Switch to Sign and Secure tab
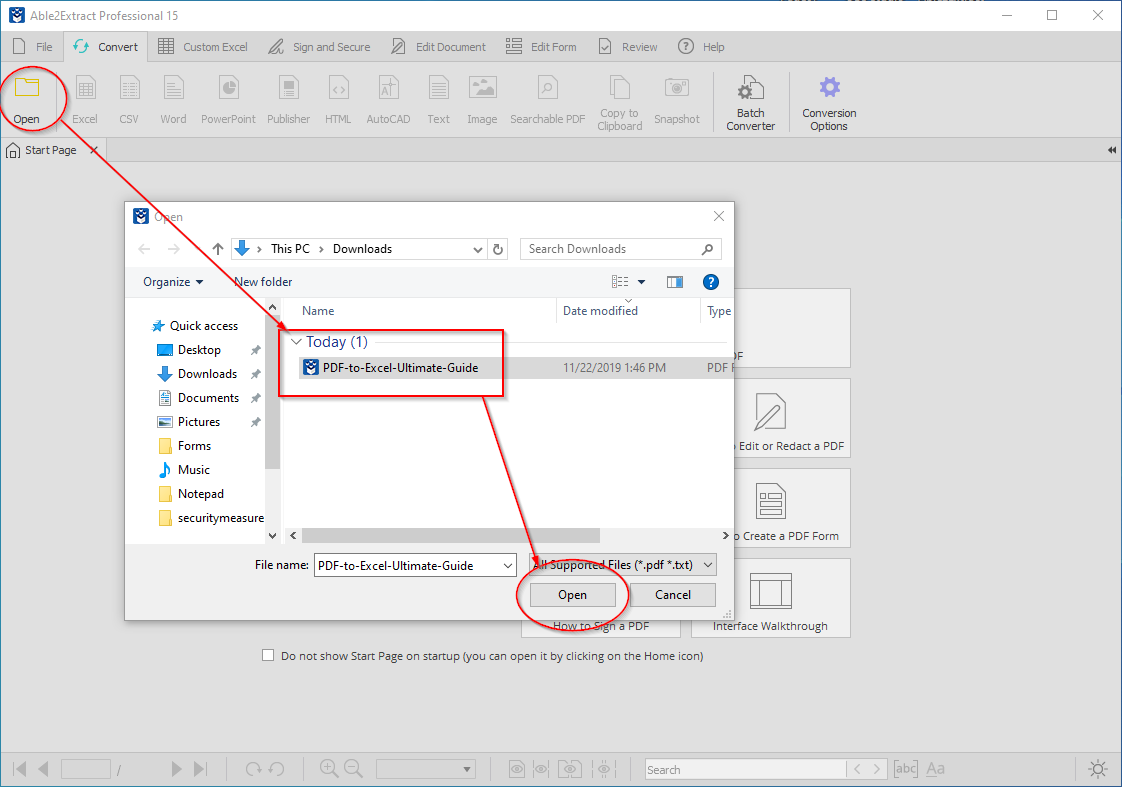Viewport: 1122px width, 787px height. tap(319, 47)
